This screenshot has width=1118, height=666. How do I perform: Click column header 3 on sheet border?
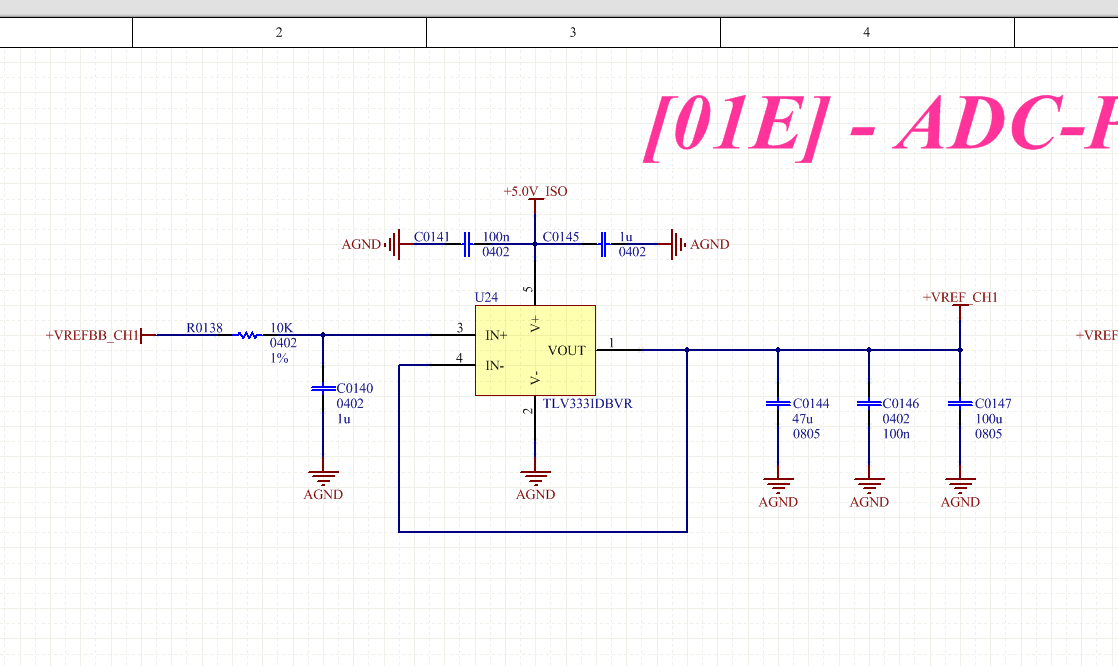573,32
